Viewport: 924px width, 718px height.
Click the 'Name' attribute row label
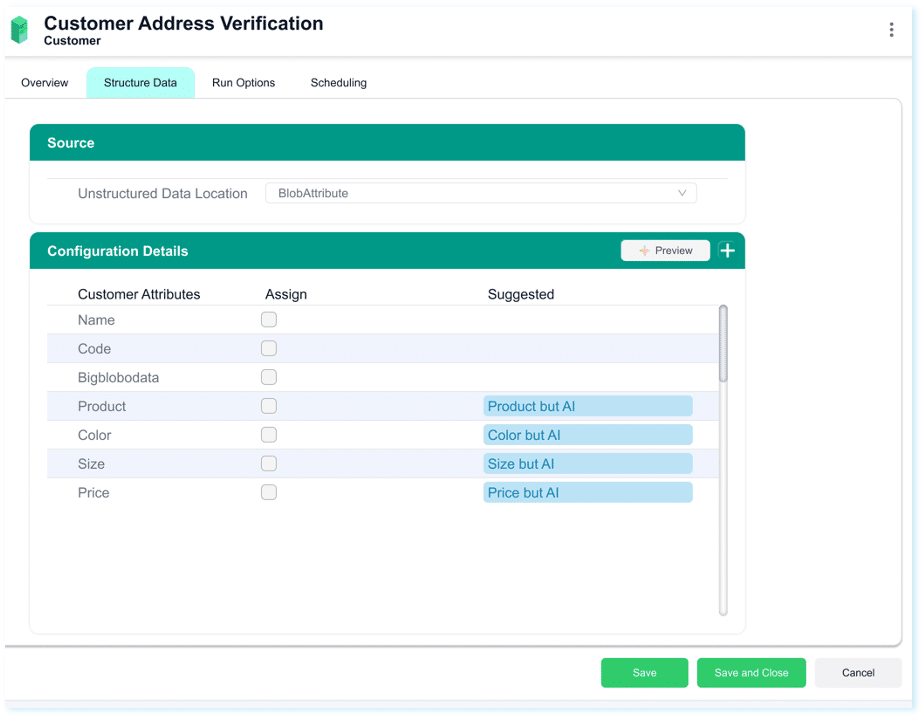click(96, 320)
